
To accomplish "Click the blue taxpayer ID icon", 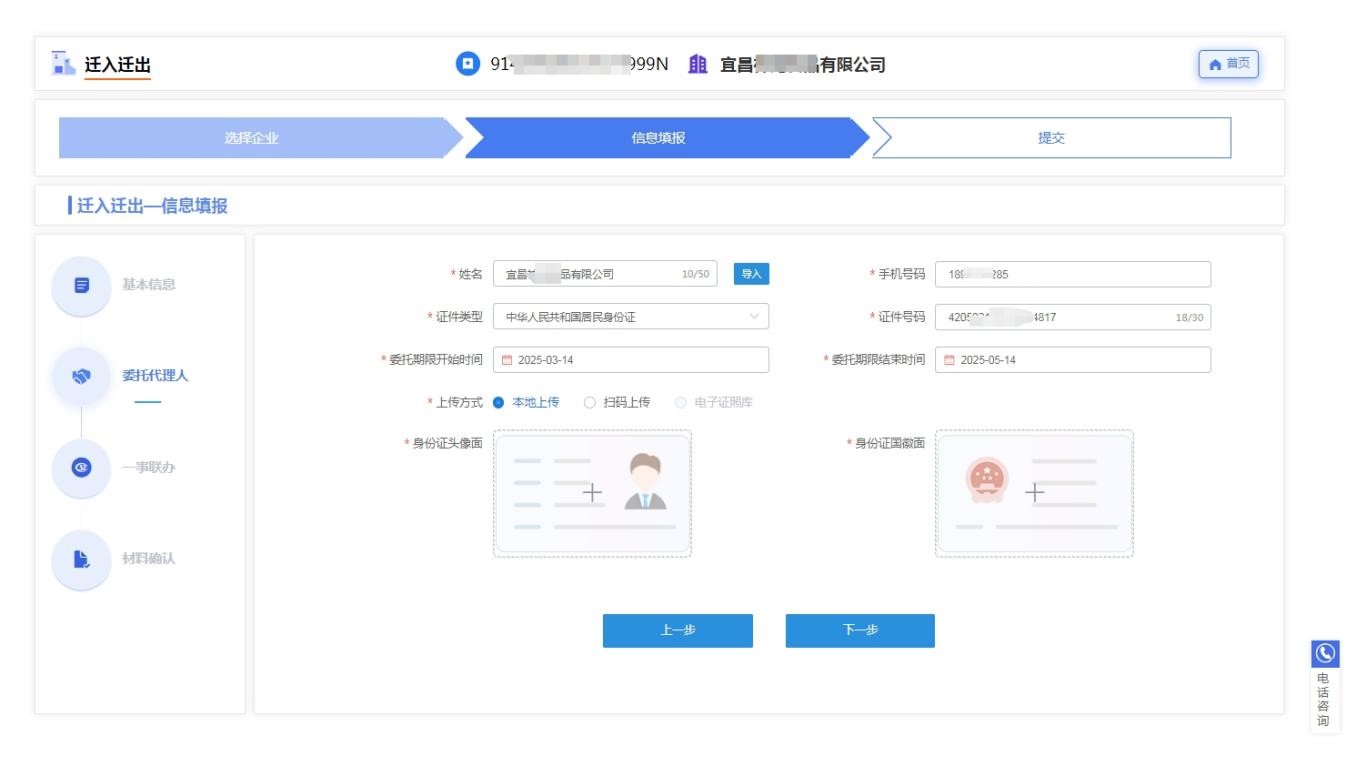I will pos(467,64).
